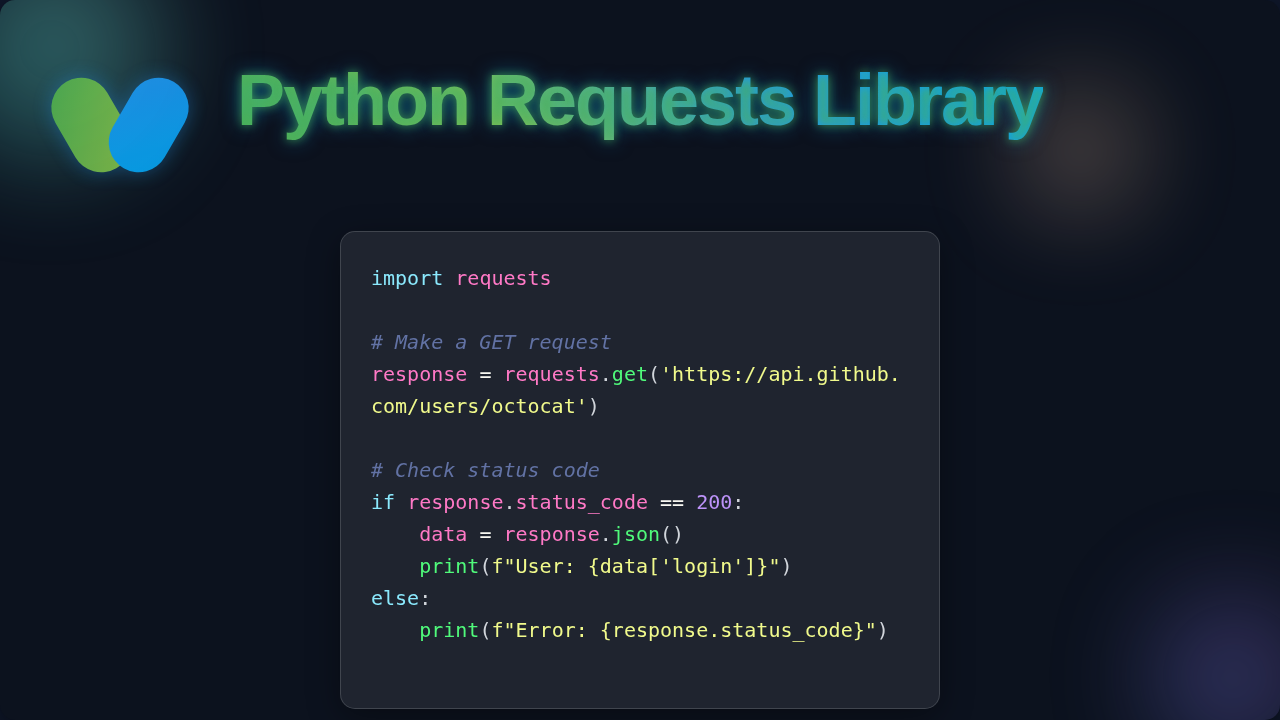Click the 'import requests' code line
The height and width of the screenshot is (720, 1280).
click(x=461, y=278)
